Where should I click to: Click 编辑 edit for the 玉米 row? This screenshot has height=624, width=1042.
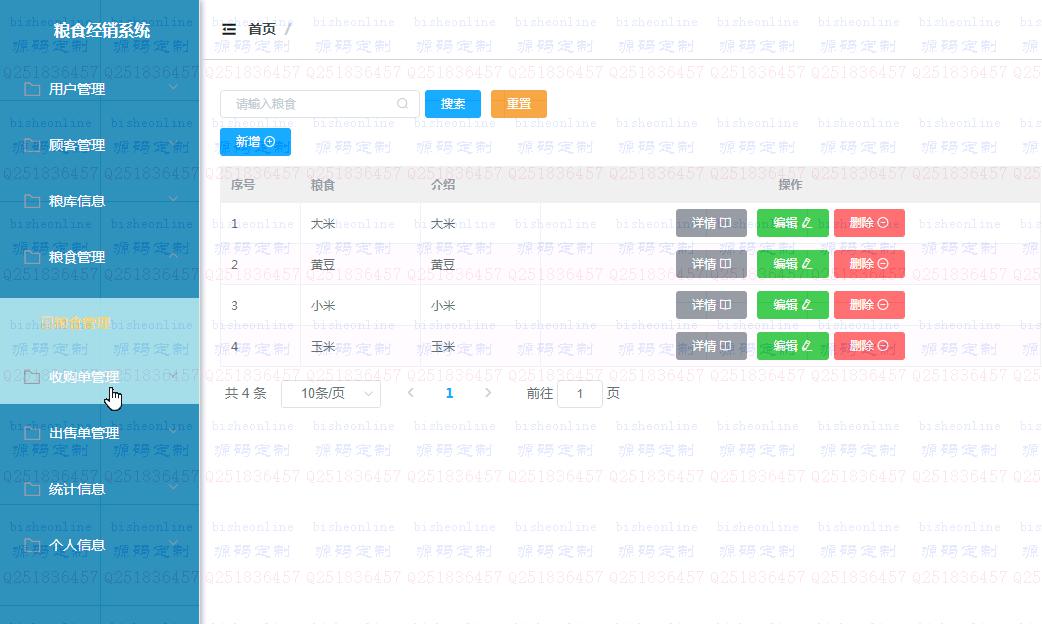pos(793,346)
